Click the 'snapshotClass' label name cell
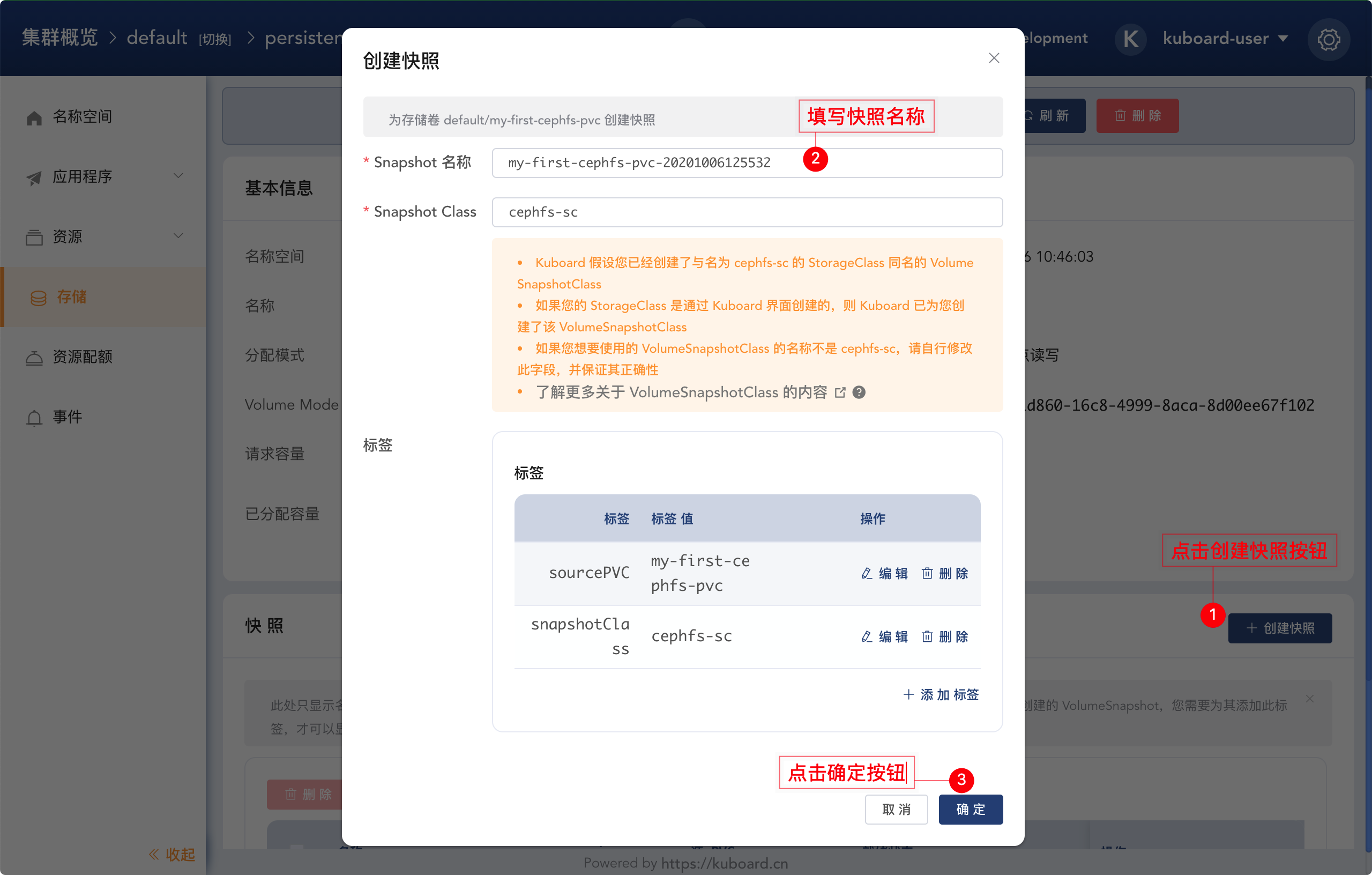 [580, 636]
